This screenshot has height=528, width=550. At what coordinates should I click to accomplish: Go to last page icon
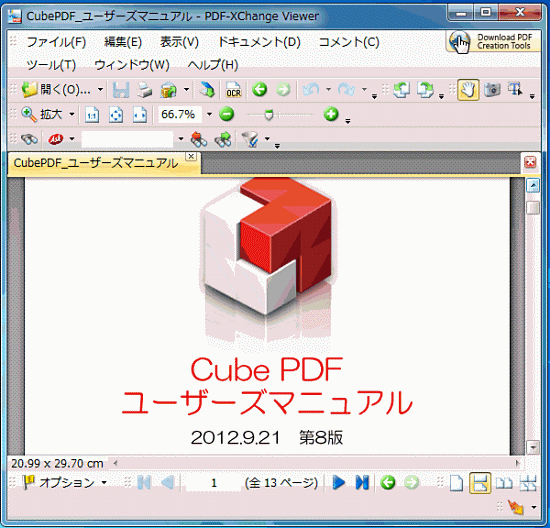(x=362, y=483)
